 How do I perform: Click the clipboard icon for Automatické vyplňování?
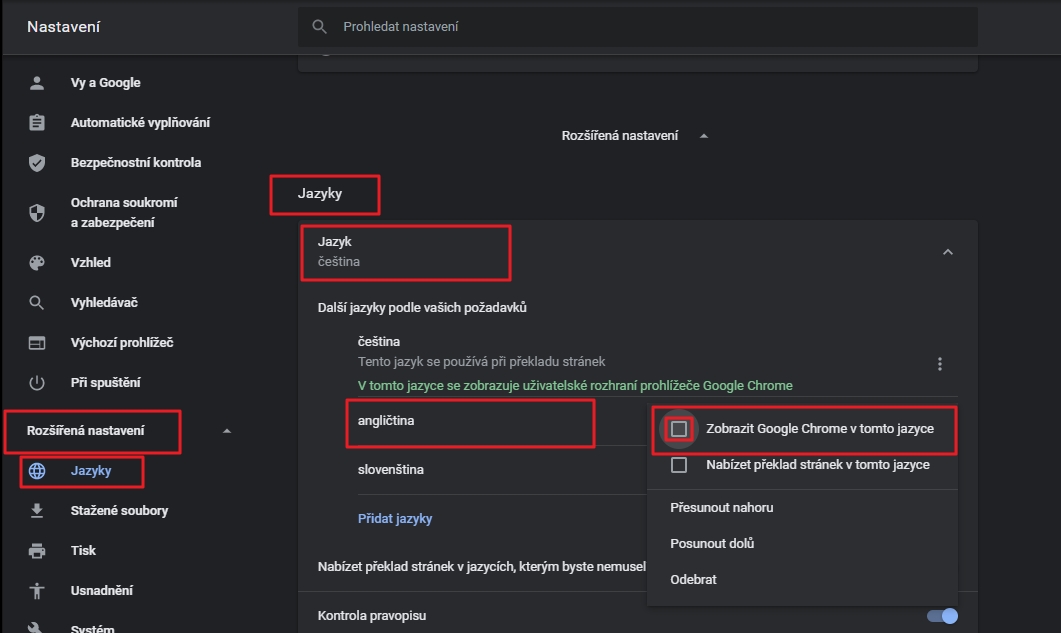point(37,123)
